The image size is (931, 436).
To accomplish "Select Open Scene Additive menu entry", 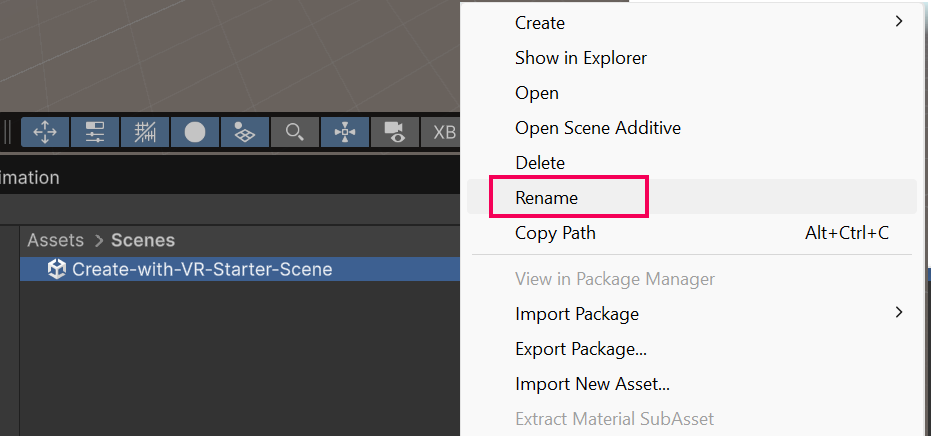I will tap(597, 127).
